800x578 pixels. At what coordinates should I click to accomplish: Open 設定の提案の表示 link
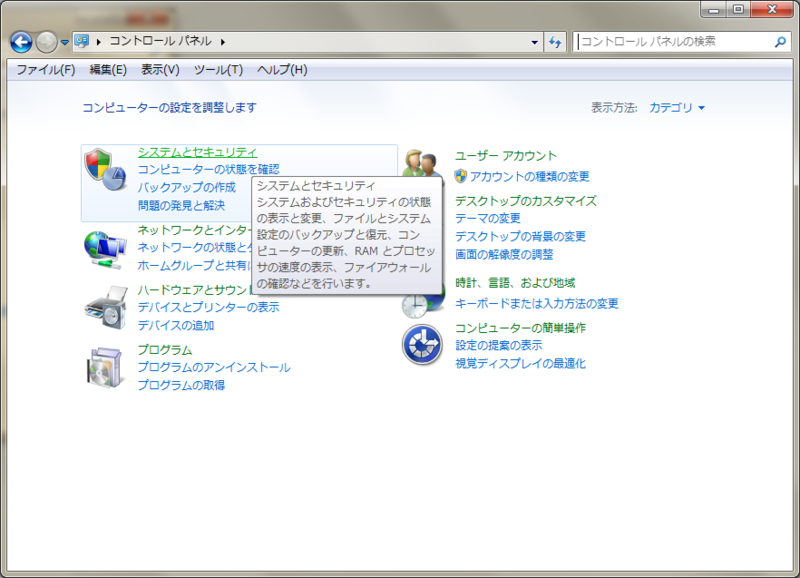click(498, 345)
